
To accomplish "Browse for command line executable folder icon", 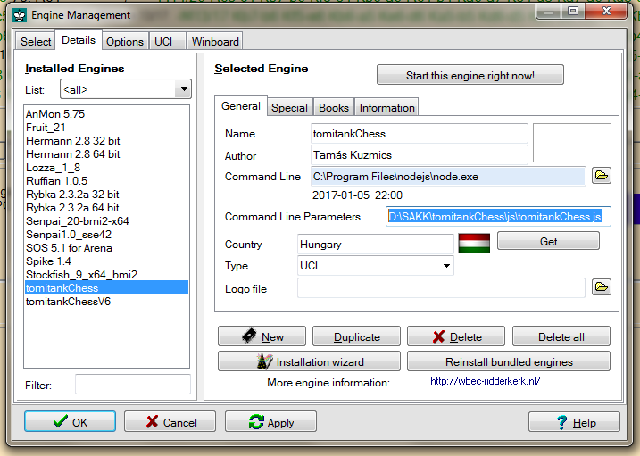I will coord(601,176).
